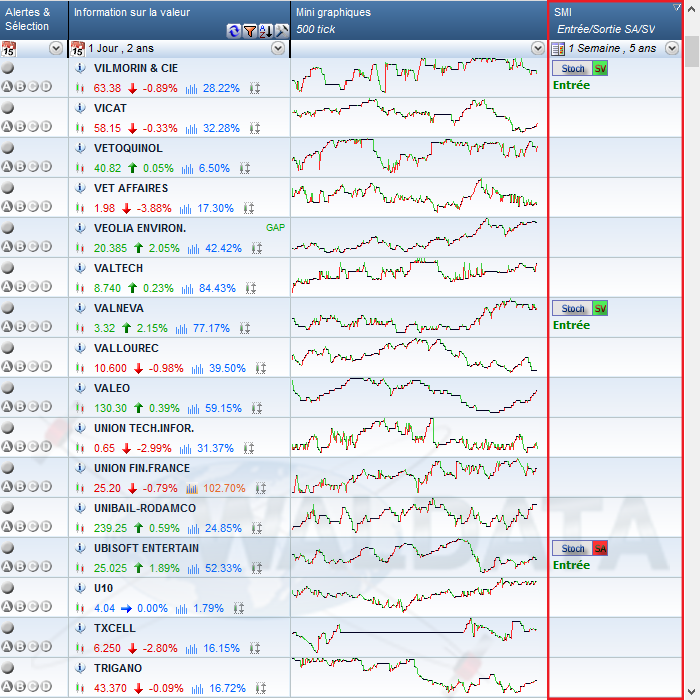Open the TXCELL mini chart
Screen dimensions: 700x700
pyautogui.click(x=414, y=636)
